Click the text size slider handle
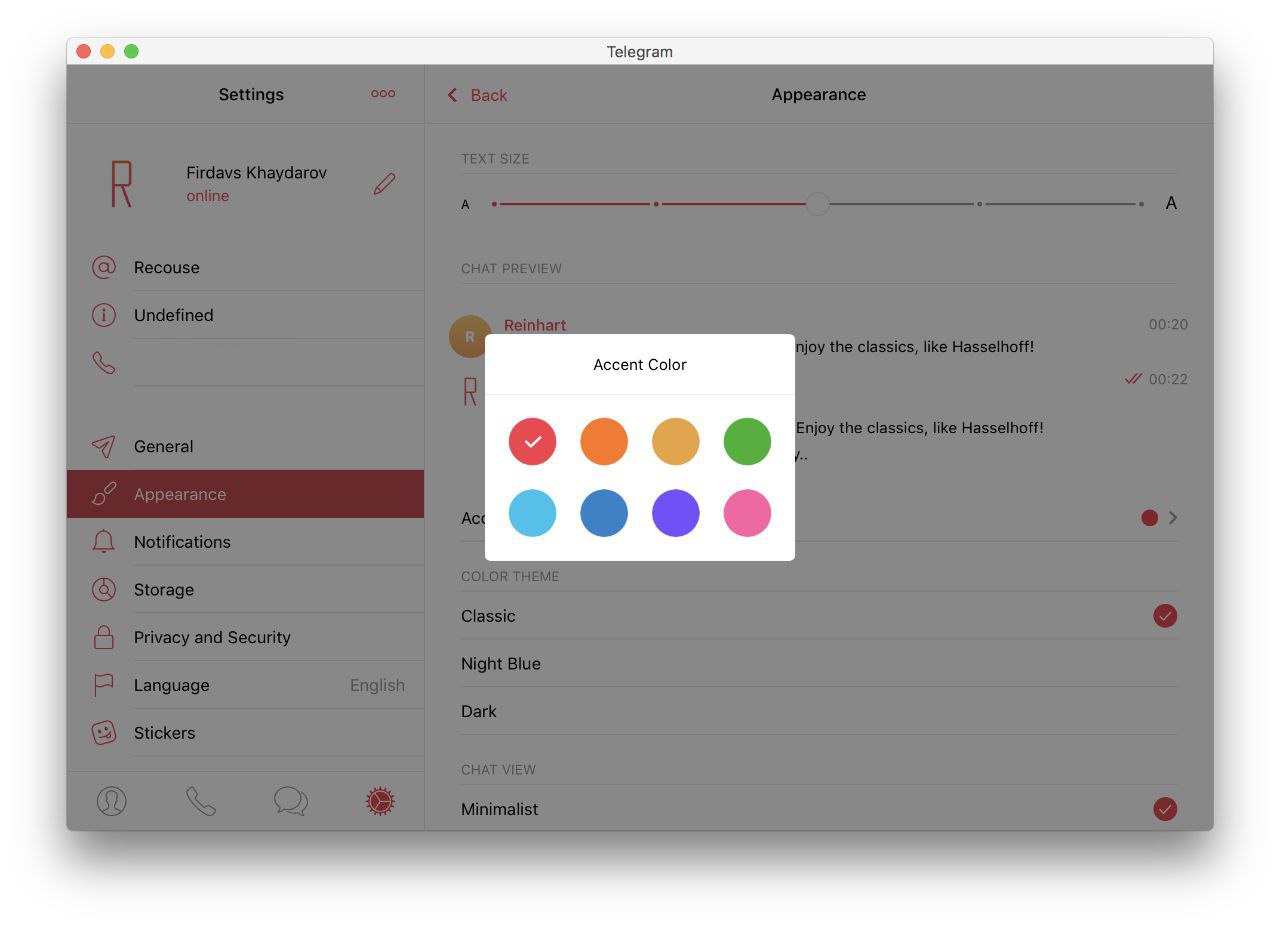1280x926 pixels. coord(818,204)
